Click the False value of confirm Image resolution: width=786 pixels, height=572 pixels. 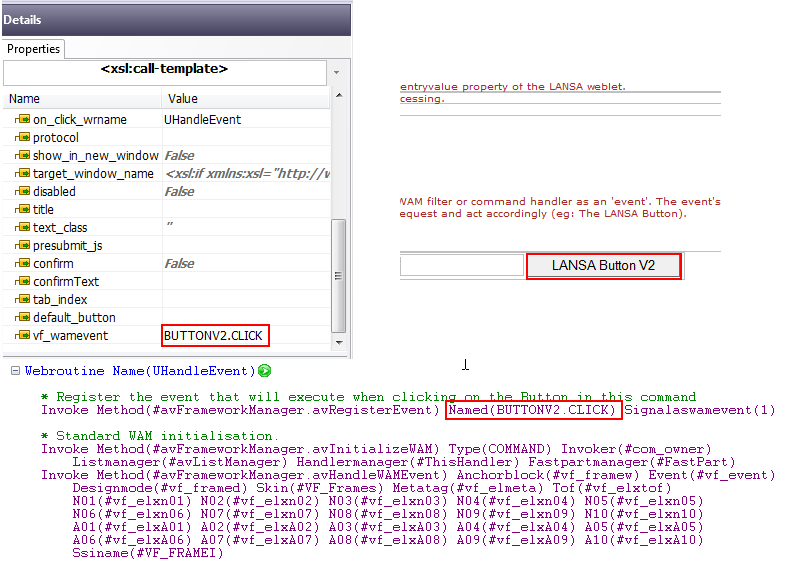tap(179, 263)
